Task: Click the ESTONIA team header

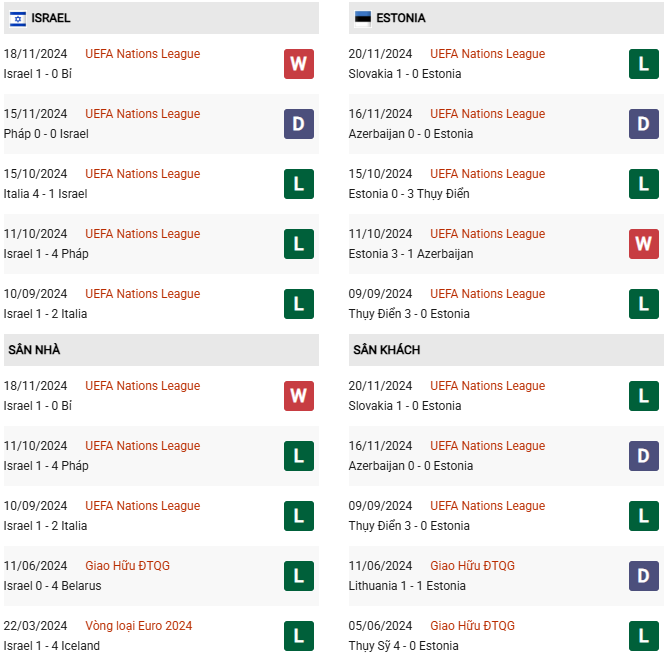Action: point(506,18)
